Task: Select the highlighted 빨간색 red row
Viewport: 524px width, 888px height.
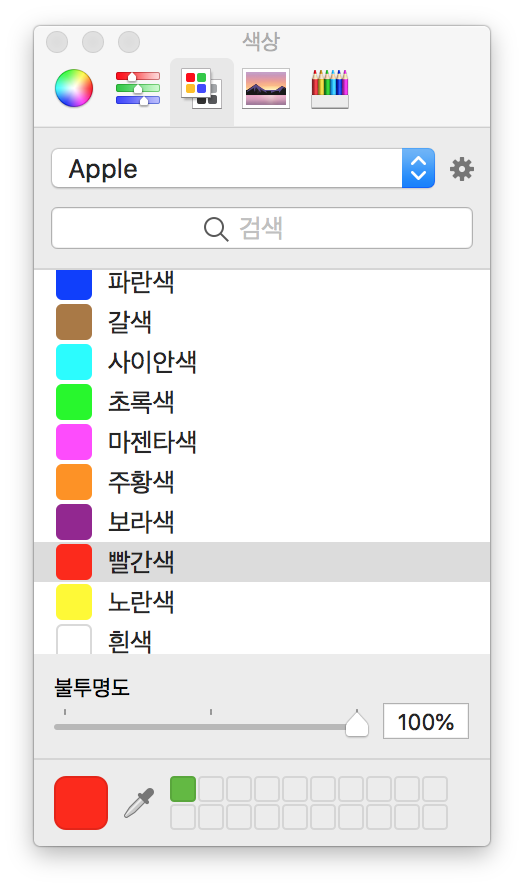Action: (262, 562)
